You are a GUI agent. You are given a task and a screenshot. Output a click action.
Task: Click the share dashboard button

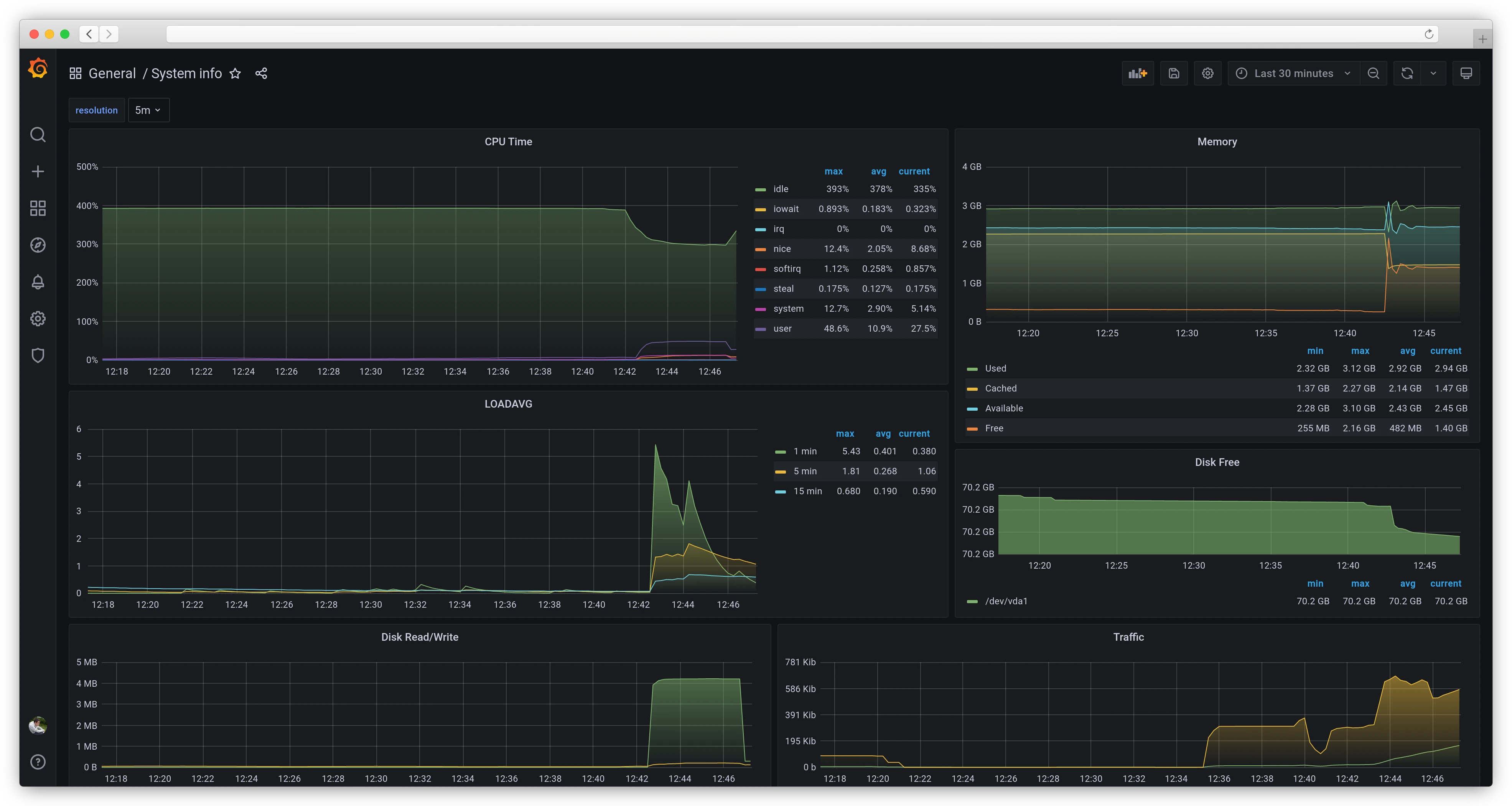[261, 73]
